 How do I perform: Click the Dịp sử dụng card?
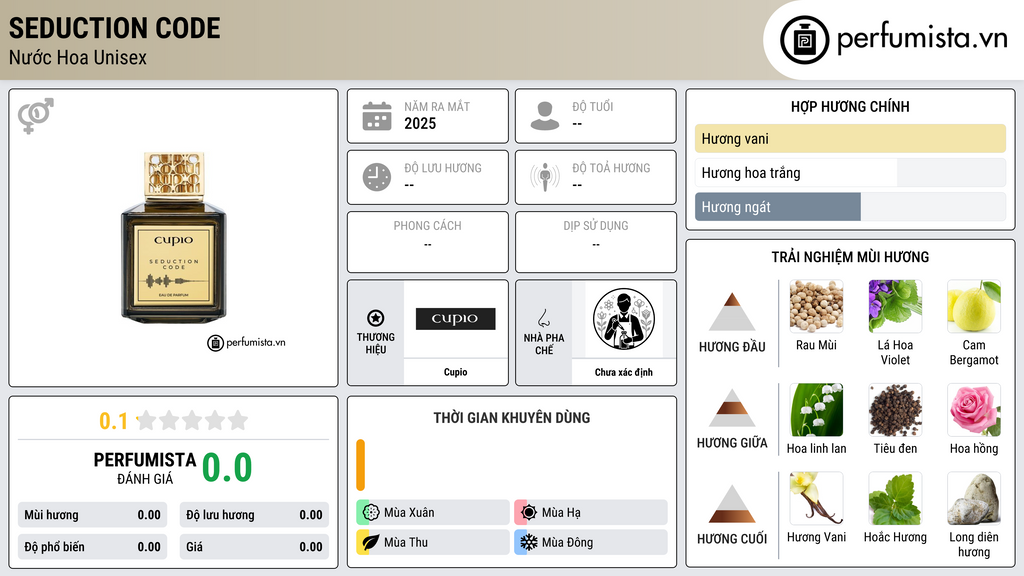point(596,242)
